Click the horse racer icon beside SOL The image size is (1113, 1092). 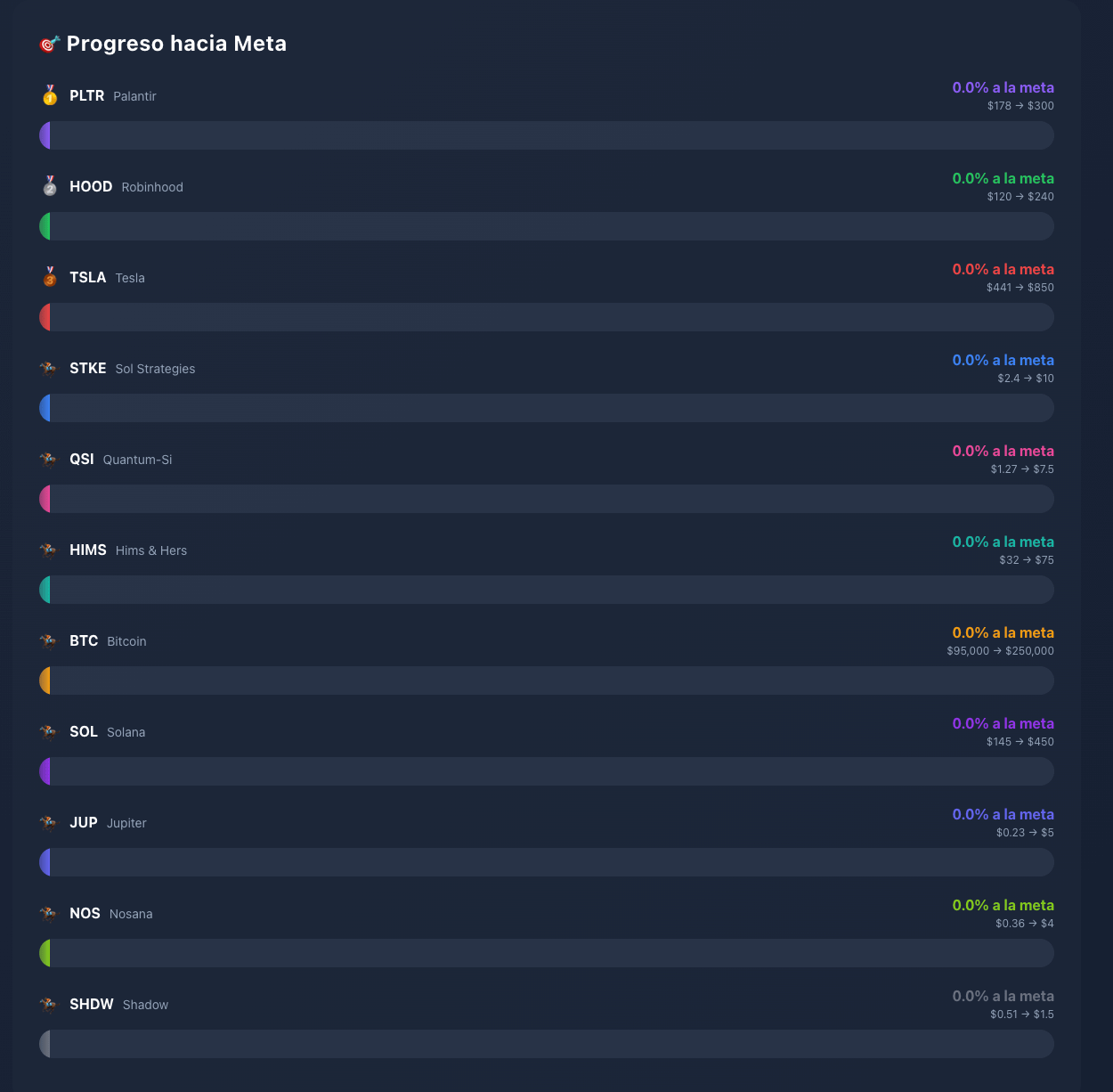point(48,732)
